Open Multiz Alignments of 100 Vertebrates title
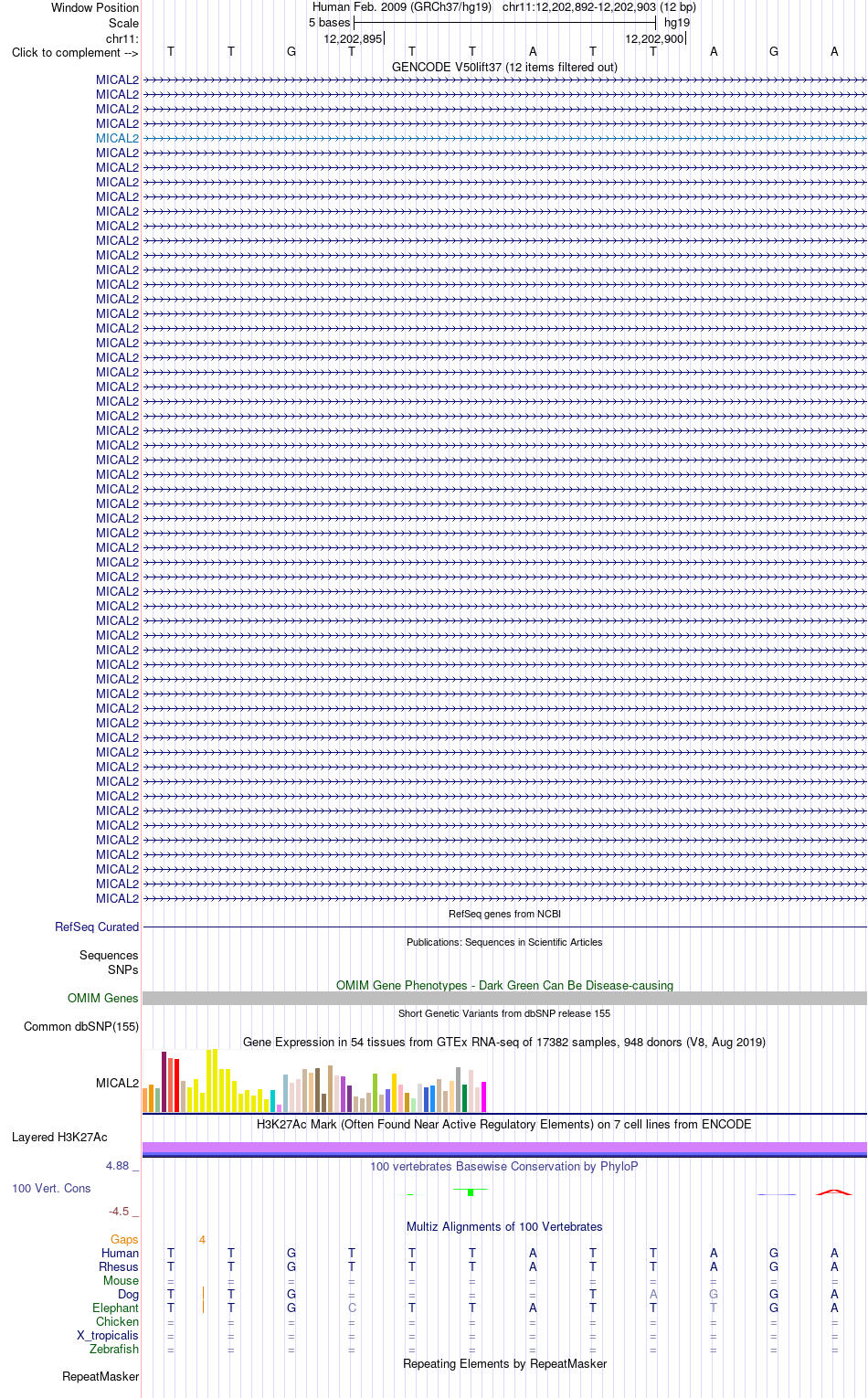The image size is (868, 1398). point(504,1226)
